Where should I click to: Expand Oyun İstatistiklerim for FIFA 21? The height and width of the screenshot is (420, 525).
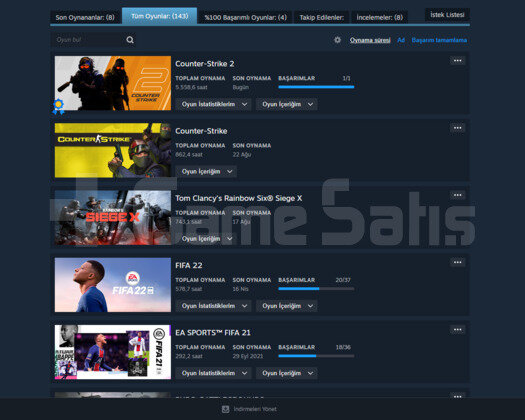(213, 373)
